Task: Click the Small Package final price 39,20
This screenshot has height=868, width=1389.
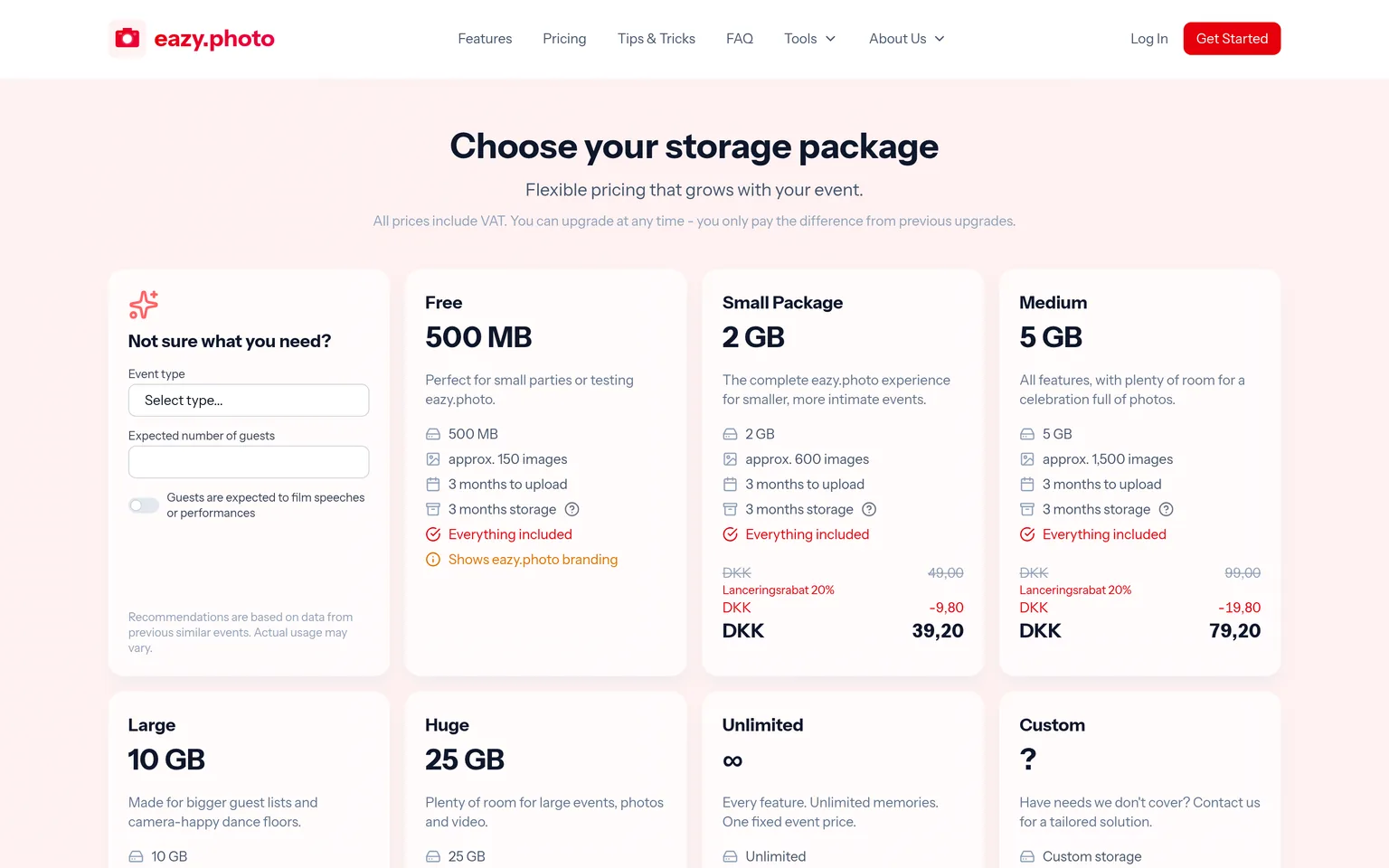Action: [x=938, y=631]
